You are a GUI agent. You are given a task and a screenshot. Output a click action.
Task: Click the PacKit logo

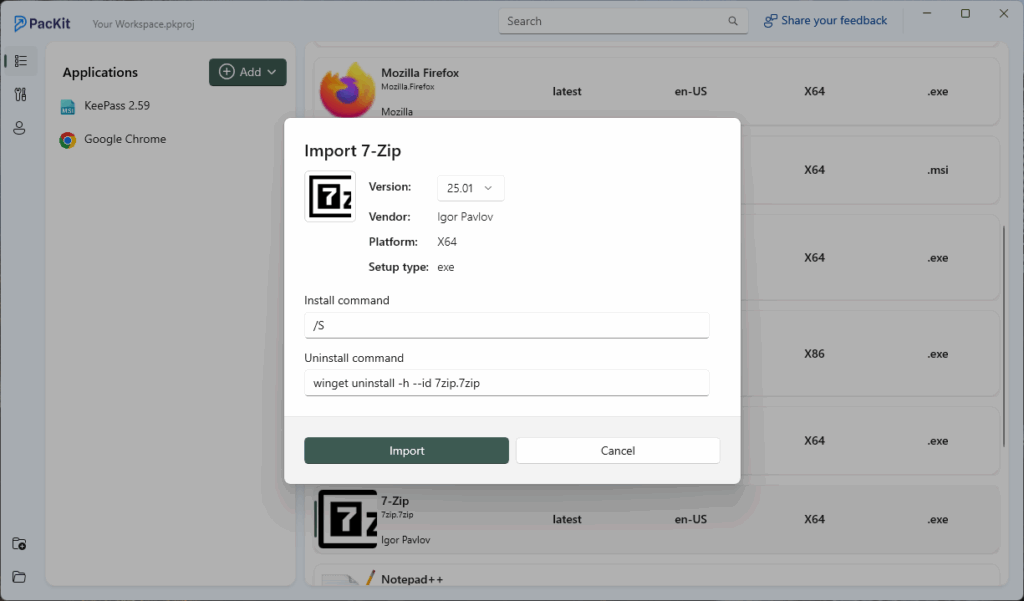point(43,22)
